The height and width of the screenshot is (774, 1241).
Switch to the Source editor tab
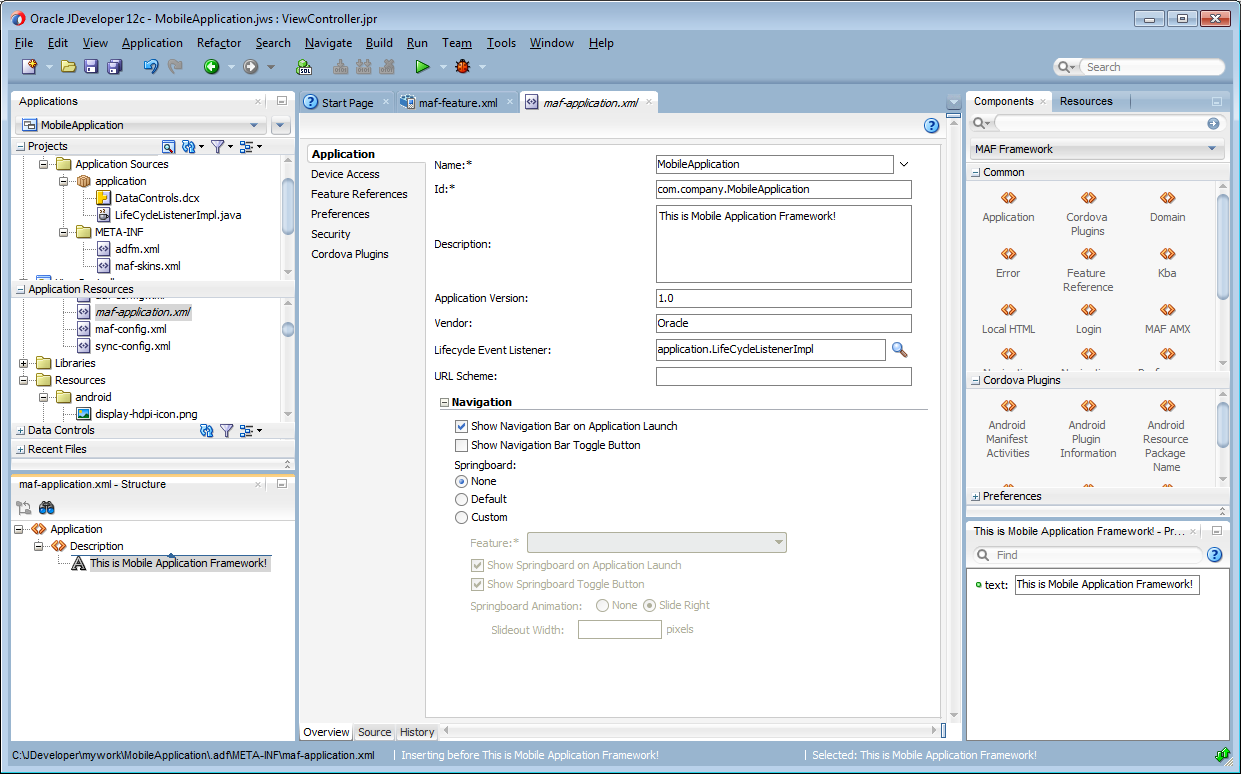(375, 732)
